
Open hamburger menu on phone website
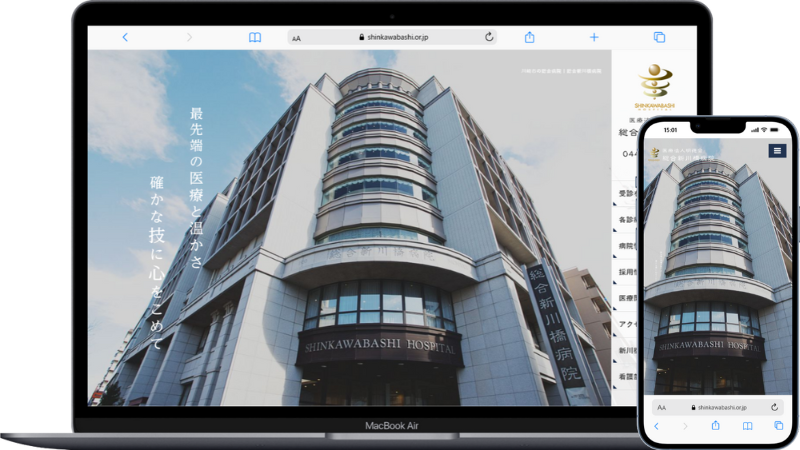click(777, 151)
